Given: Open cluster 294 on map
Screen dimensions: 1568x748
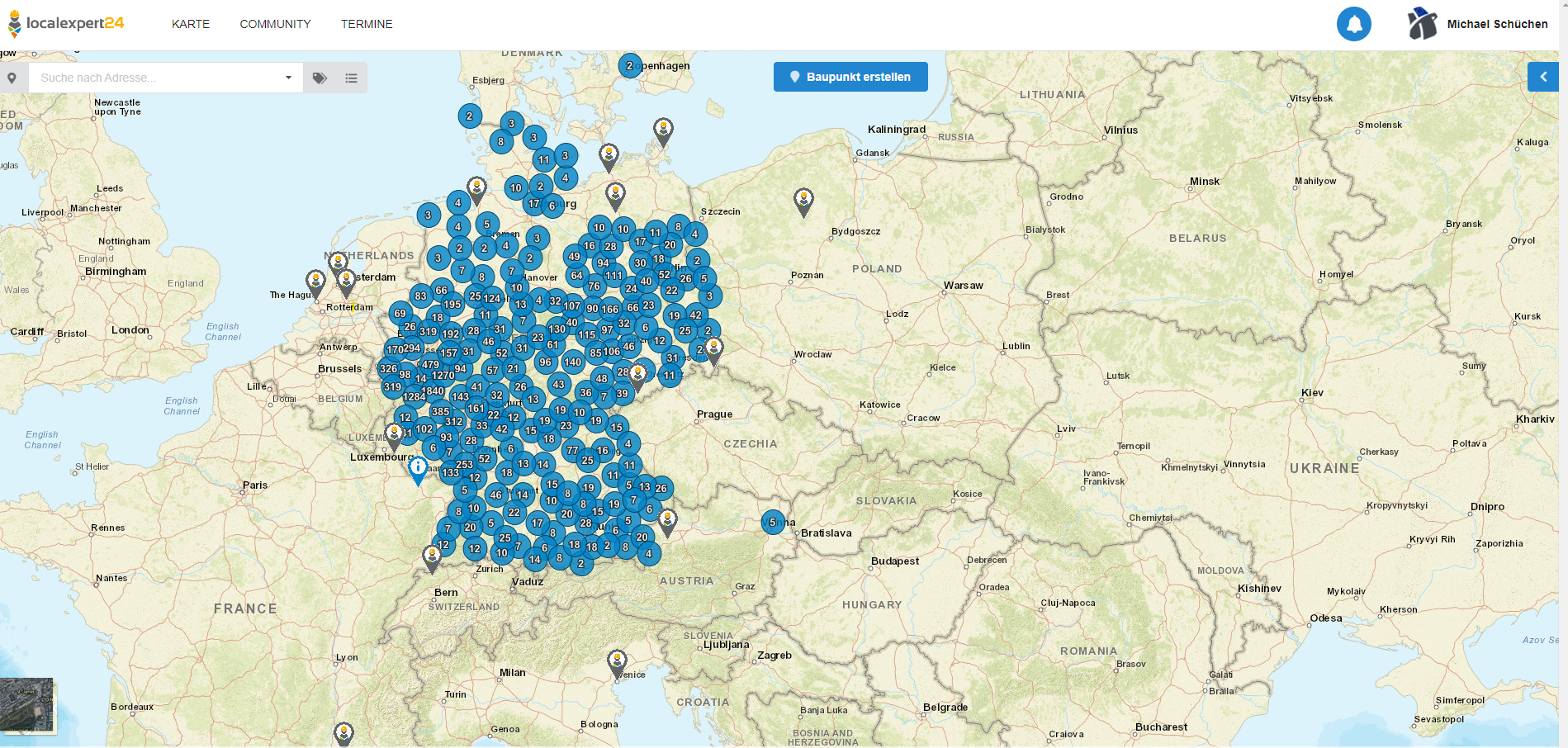Looking at the screenshot, I should [411, 348].
